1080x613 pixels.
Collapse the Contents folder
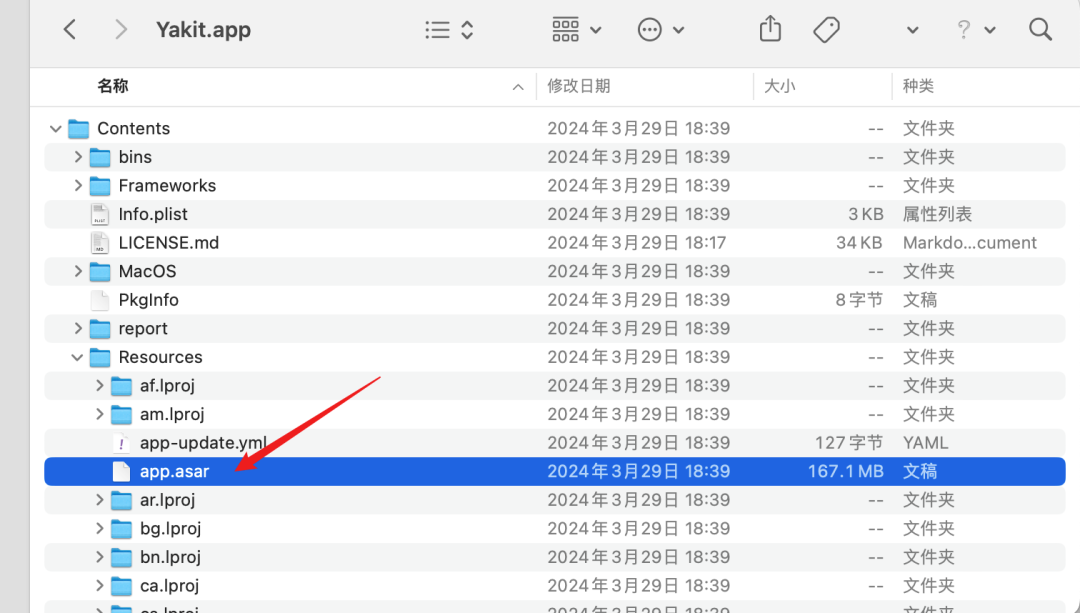(x=56, y=129)
